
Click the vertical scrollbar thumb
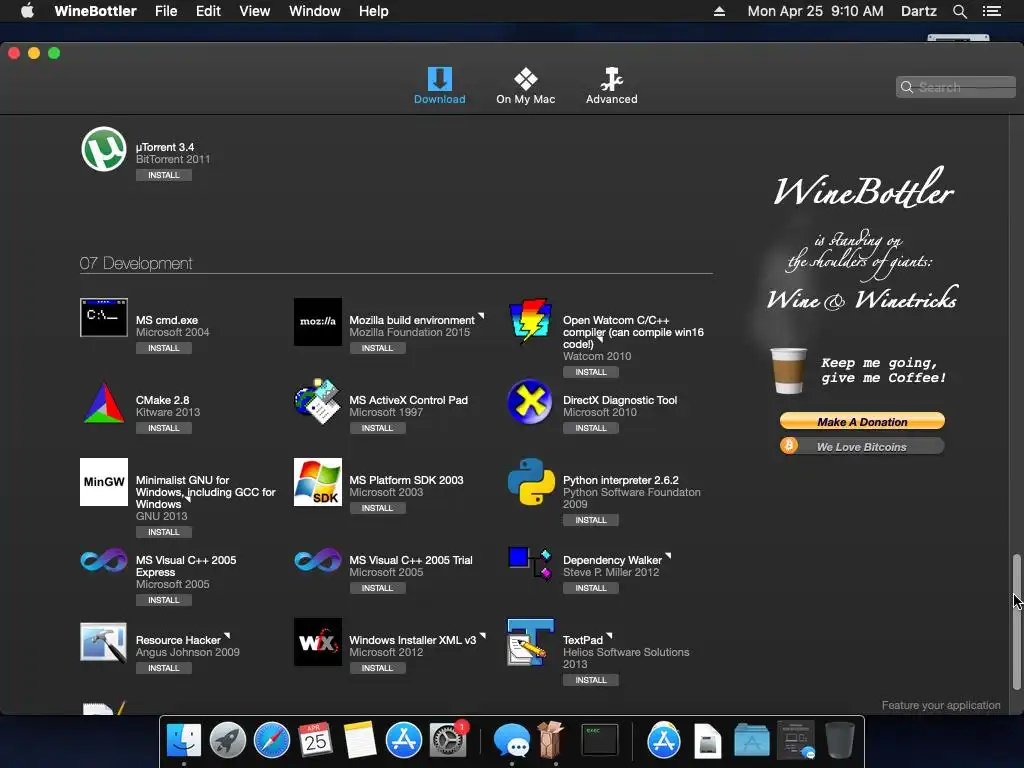click(1016, 622)
